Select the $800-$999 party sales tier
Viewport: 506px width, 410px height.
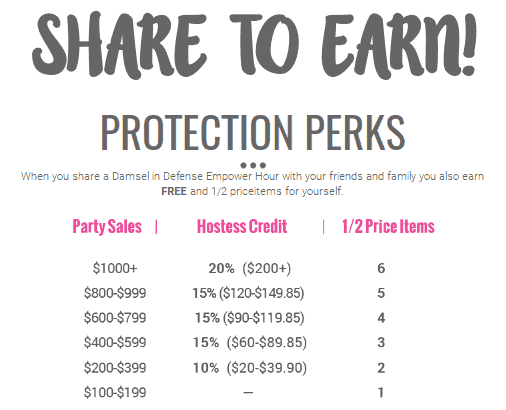coord(115,293)
